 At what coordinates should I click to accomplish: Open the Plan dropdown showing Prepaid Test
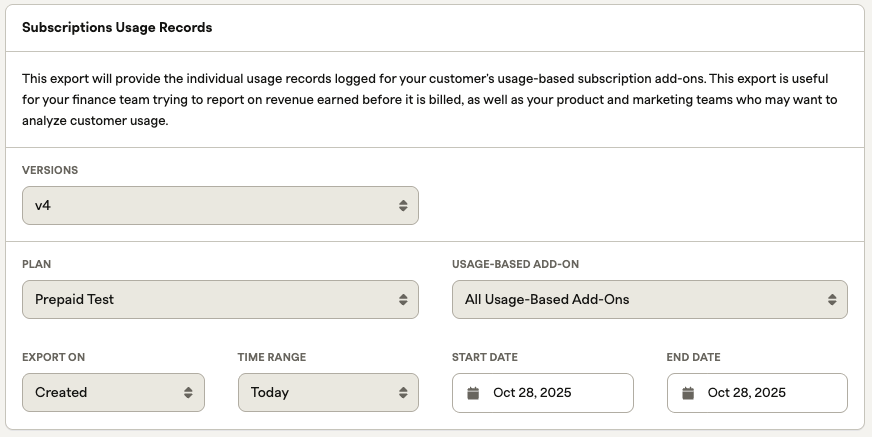tap(220, 299)
